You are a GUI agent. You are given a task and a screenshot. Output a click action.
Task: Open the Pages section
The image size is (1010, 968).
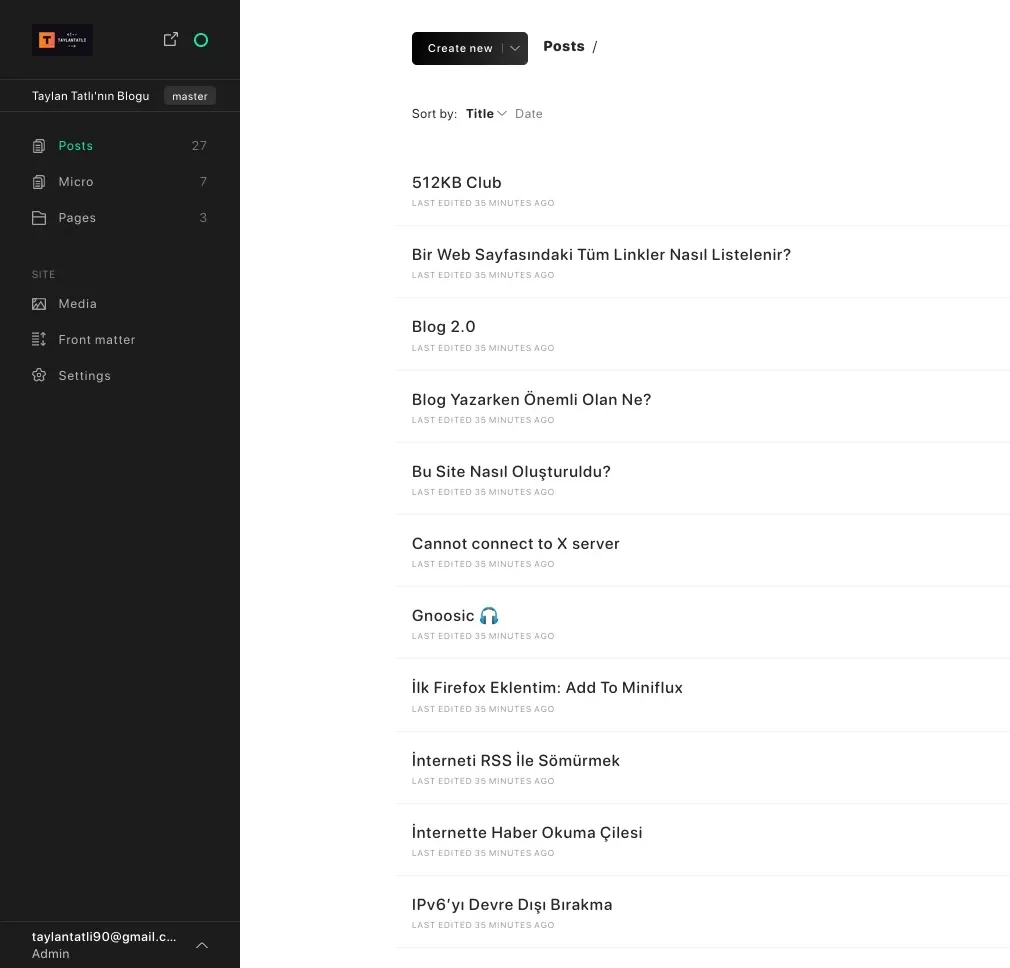coord(77,218)
